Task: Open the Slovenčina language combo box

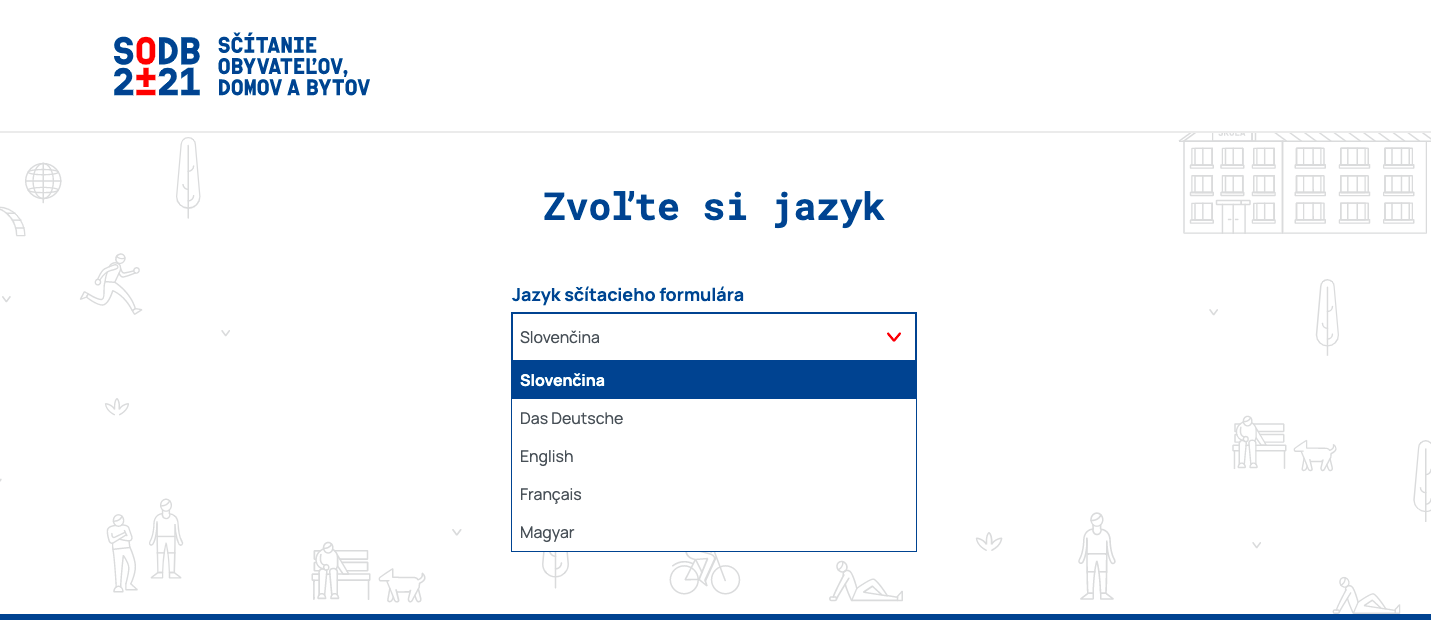Action: 714,337
